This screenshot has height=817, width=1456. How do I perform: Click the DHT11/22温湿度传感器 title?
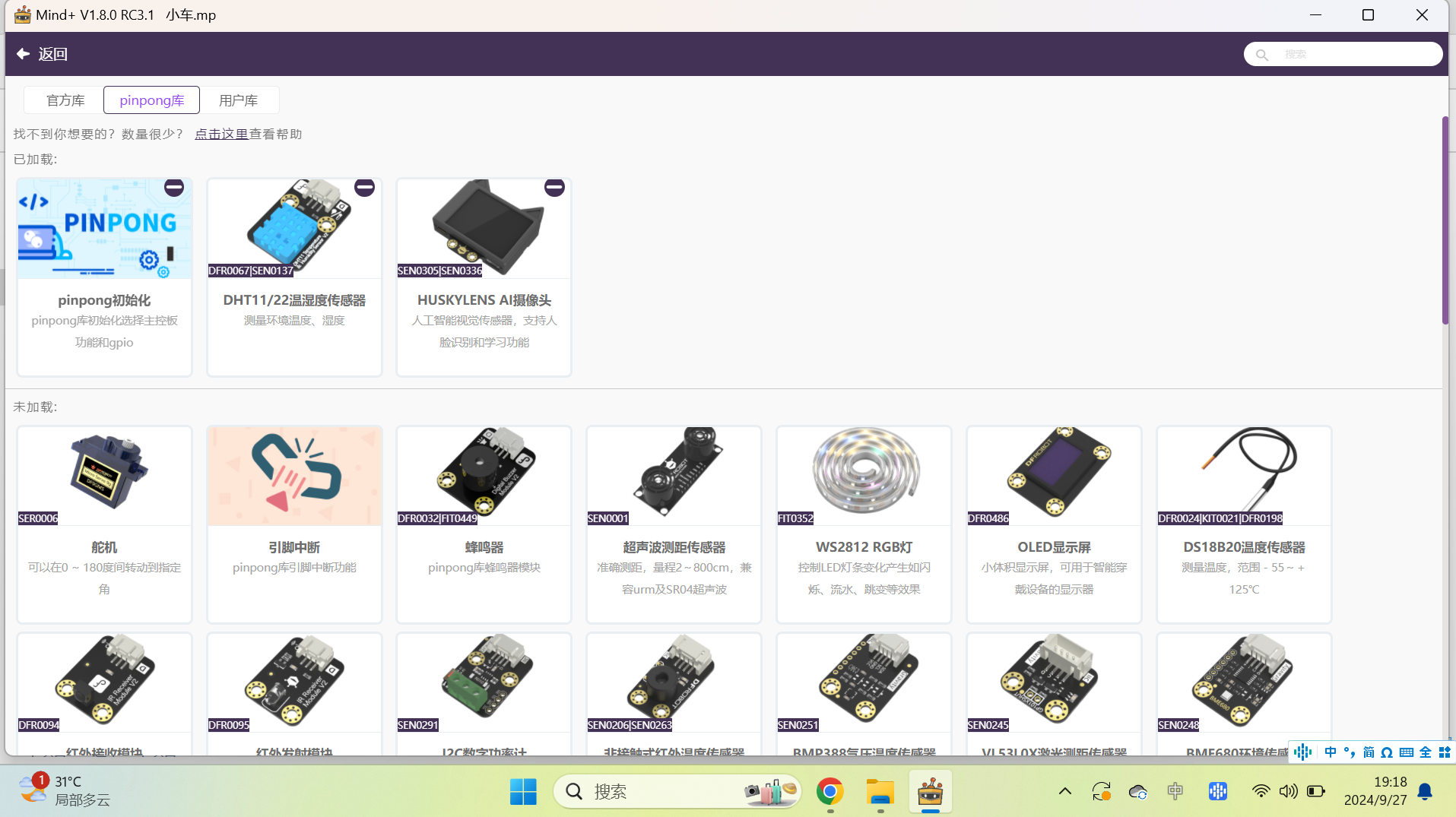point(294,300)
